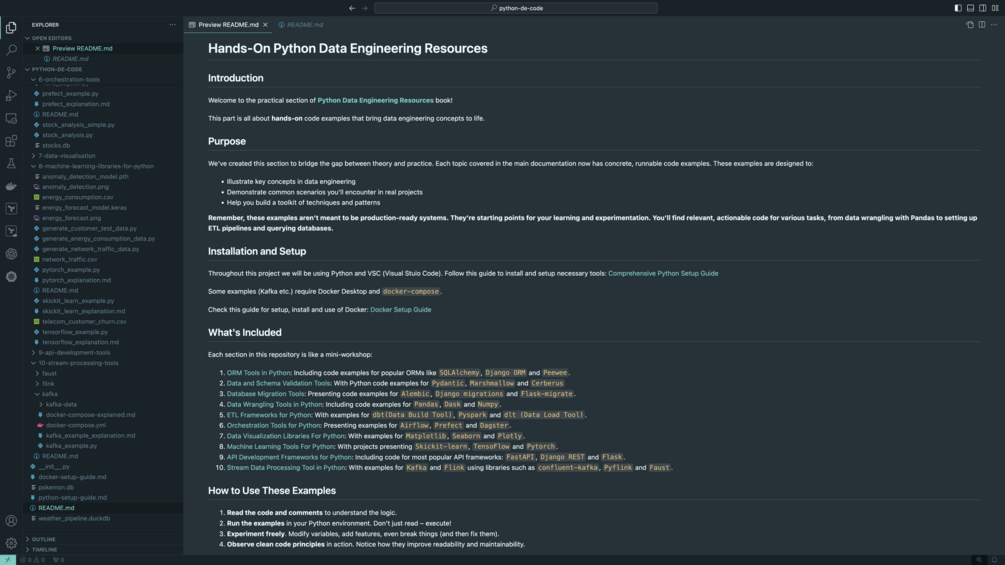Image resolution: width=1005 pixels, height=565 pixels.
Task: Click the python-de-code command center search
Action: [516, 8]
